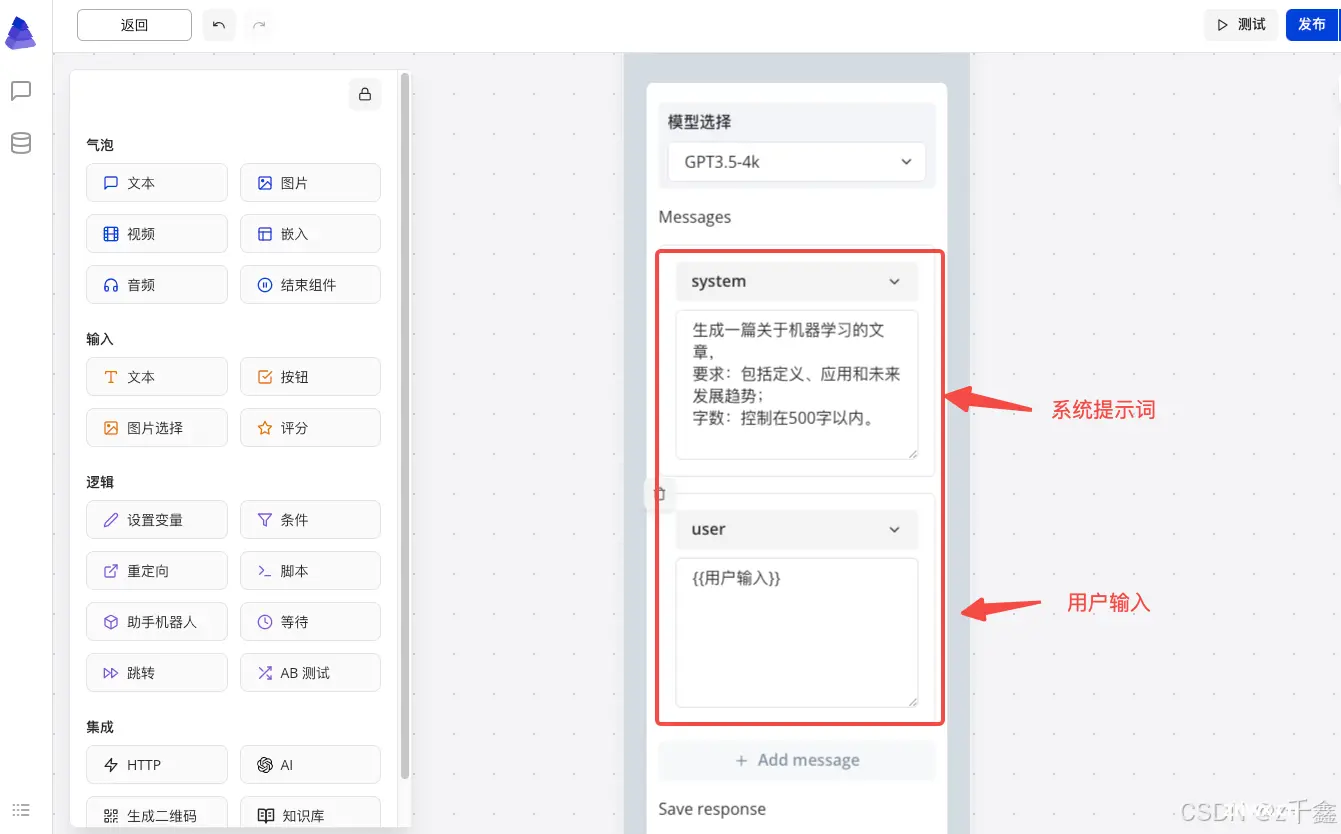Add a 图片 bubble block
Viewport: 1341px width, 834px height.
[310, 183]
